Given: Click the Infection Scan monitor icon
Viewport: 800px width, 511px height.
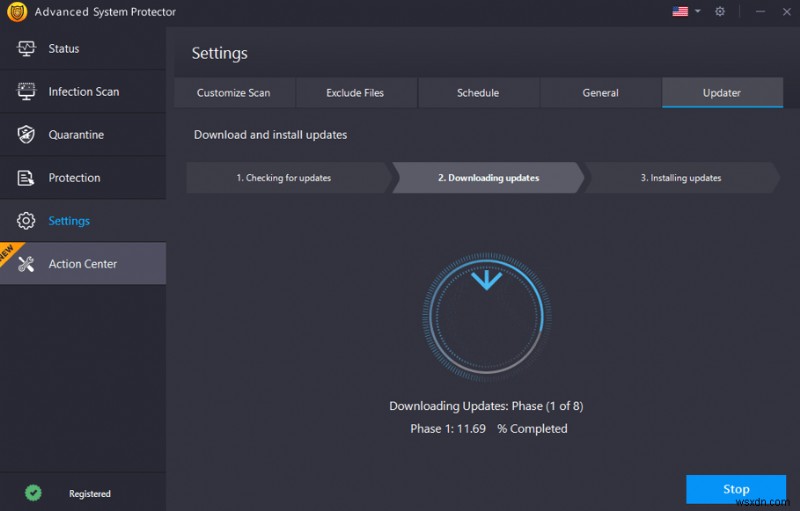Looking at the screenshot, I should 26,91.
